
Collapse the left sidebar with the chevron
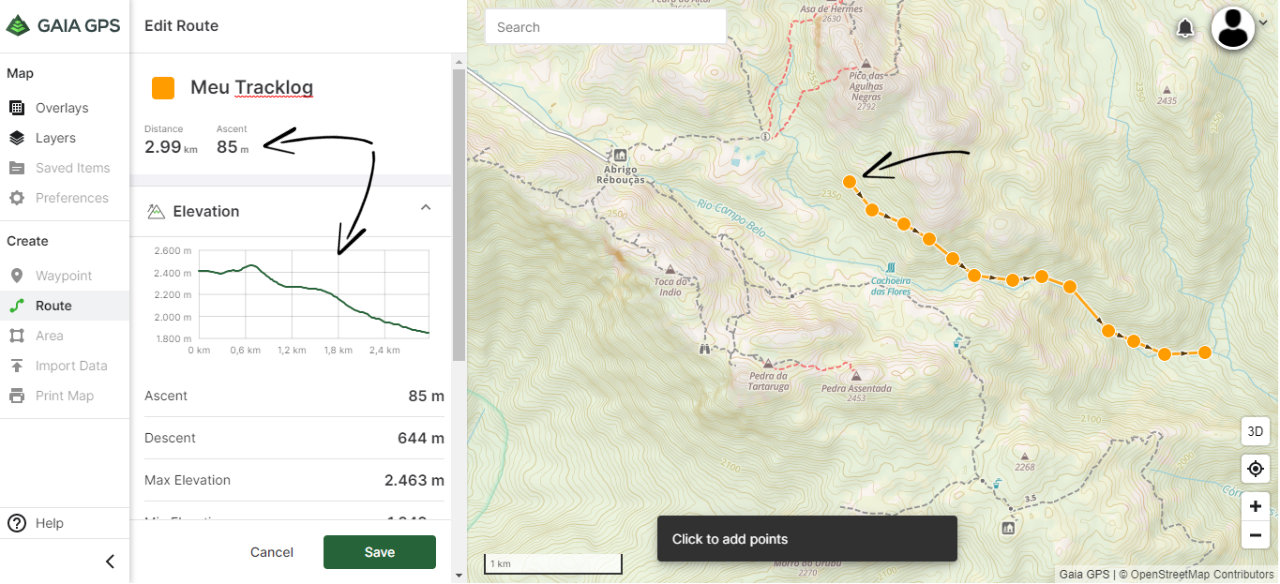coord(110,562)
